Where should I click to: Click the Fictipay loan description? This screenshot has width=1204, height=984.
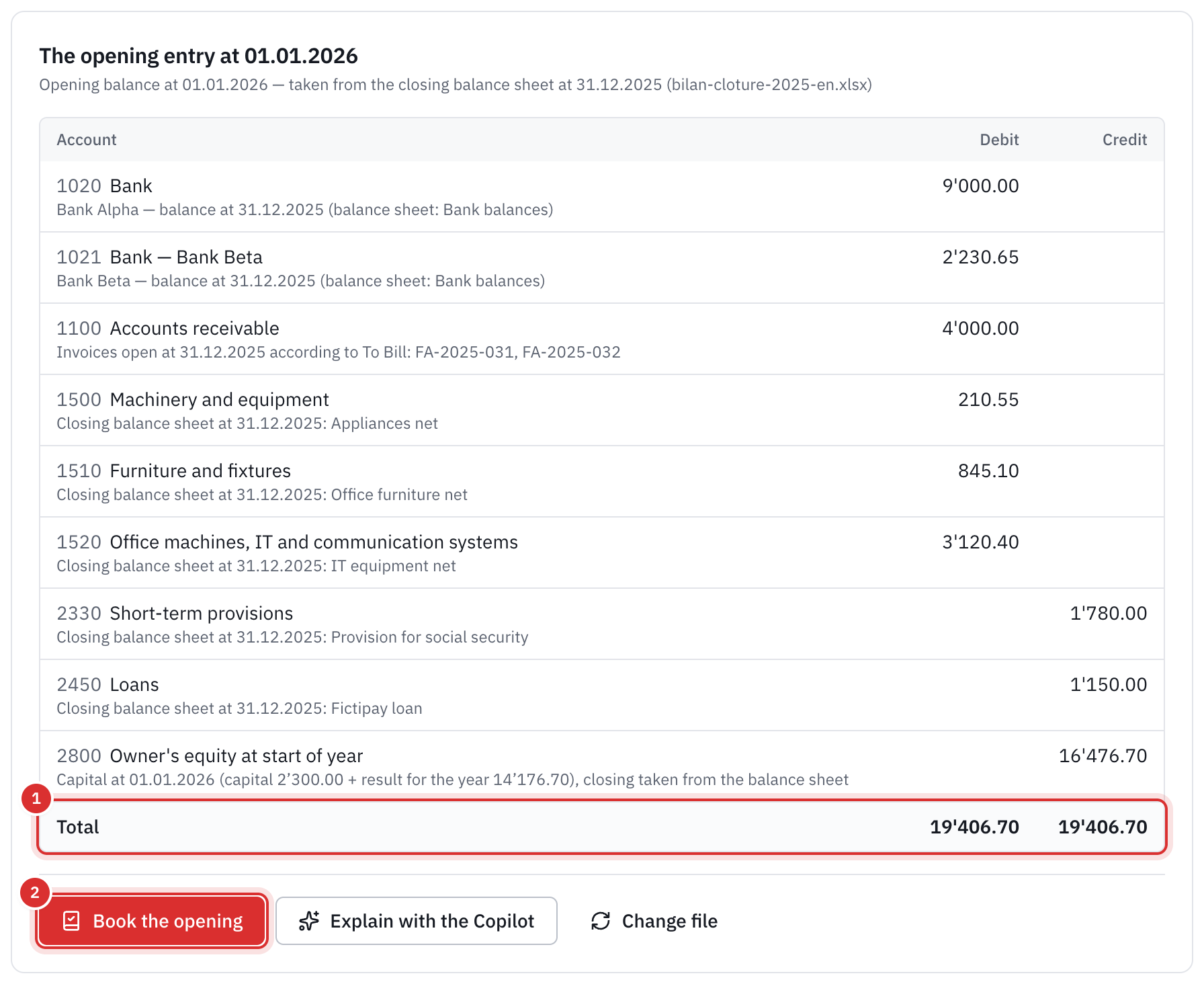pos(239,708)
